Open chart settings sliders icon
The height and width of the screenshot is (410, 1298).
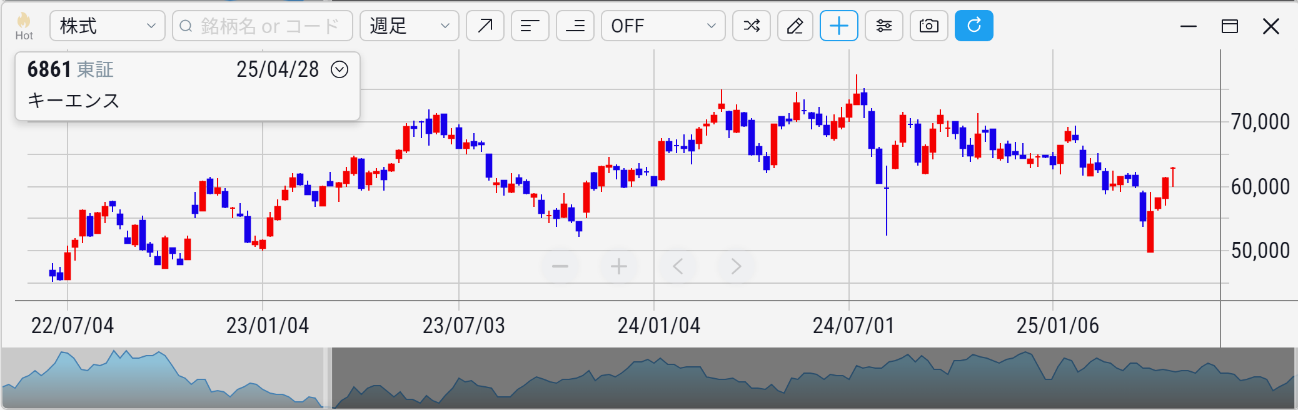[884, 26]
